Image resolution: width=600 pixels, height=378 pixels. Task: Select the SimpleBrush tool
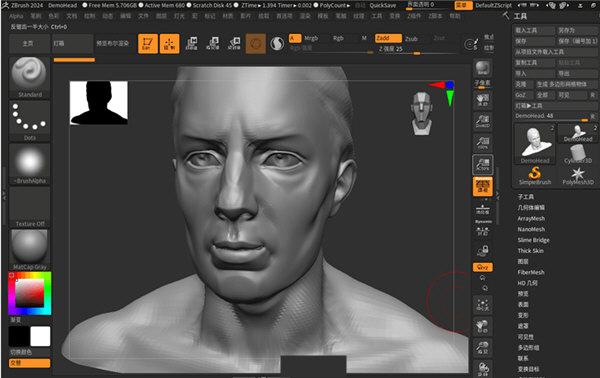[535, 176]
